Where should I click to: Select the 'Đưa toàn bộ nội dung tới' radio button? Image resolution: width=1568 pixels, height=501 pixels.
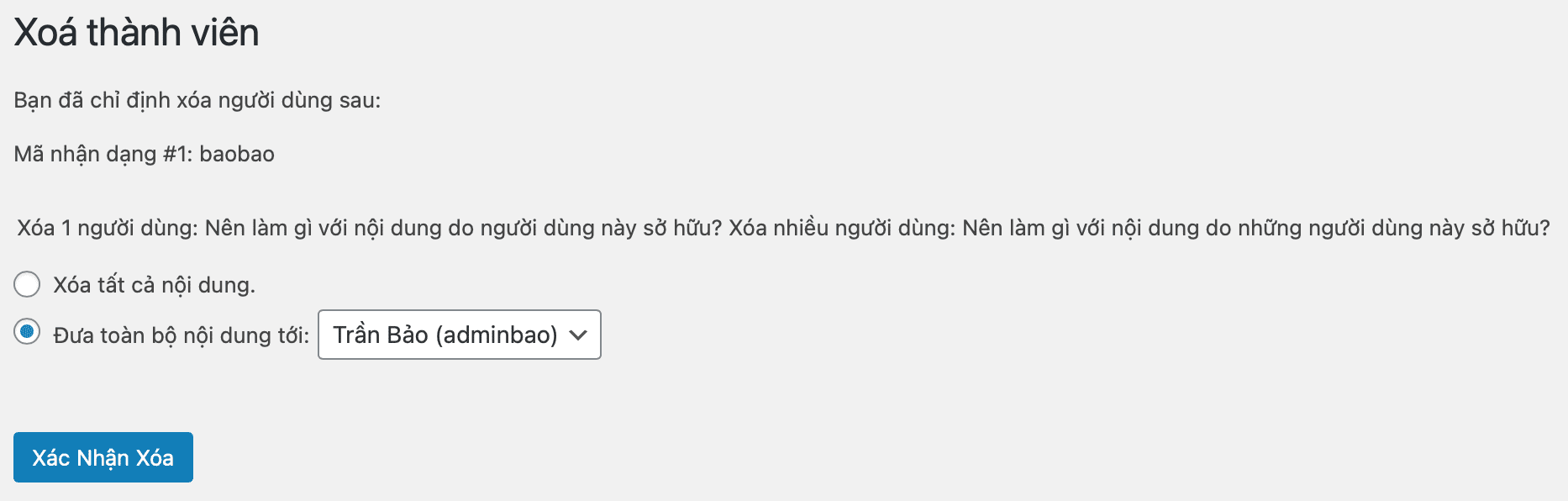coord(27,331)
